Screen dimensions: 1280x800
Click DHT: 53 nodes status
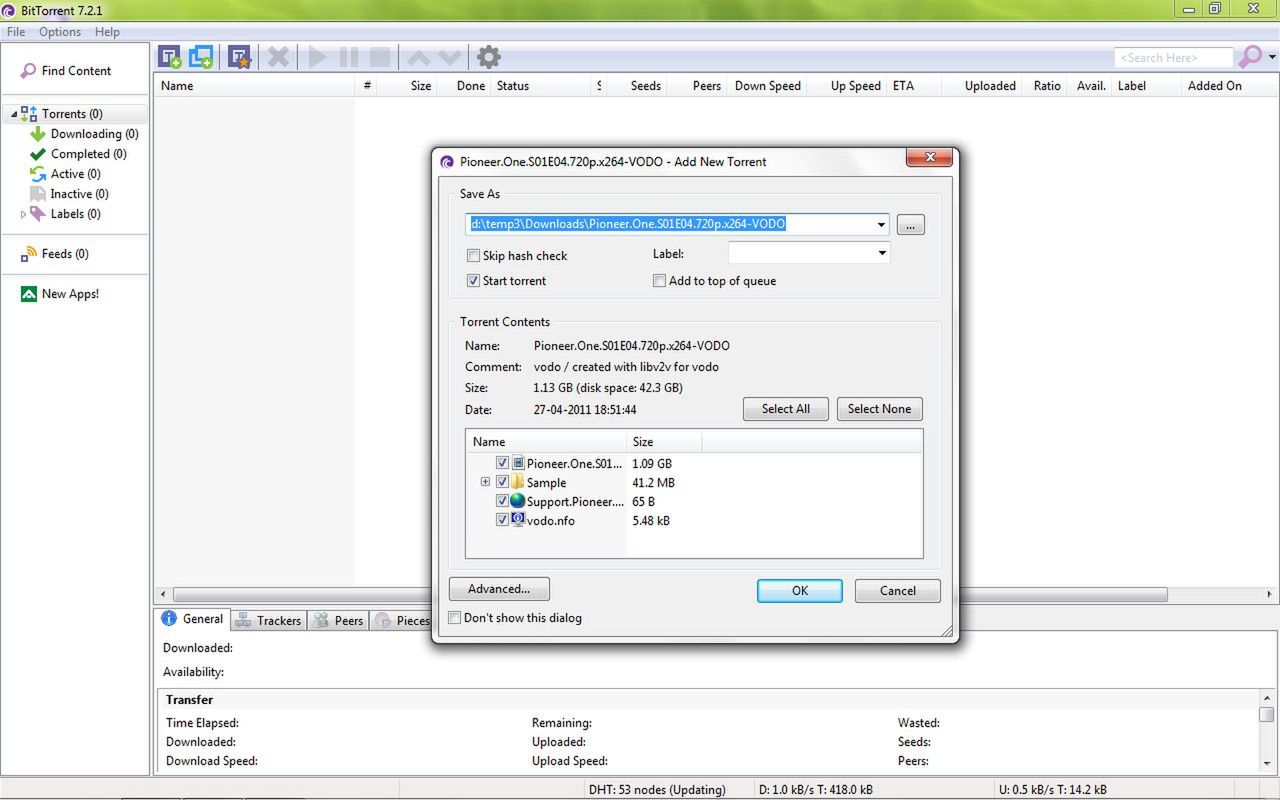pos(658,790)
